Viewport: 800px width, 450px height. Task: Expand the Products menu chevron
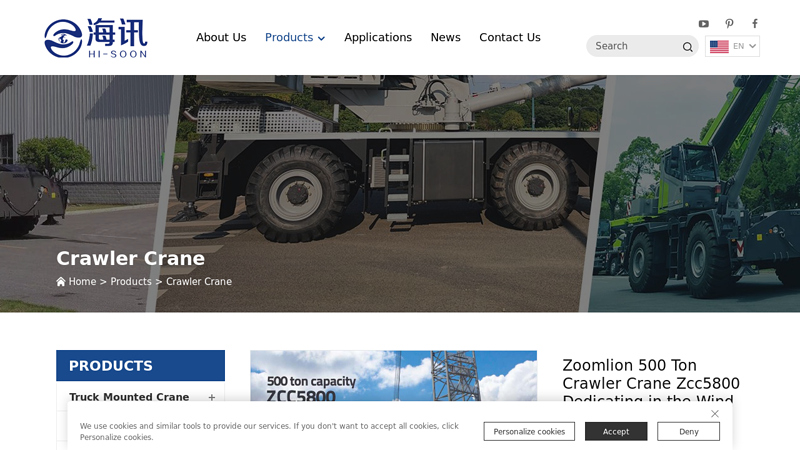pyautogui.click(x=321, y=38)
